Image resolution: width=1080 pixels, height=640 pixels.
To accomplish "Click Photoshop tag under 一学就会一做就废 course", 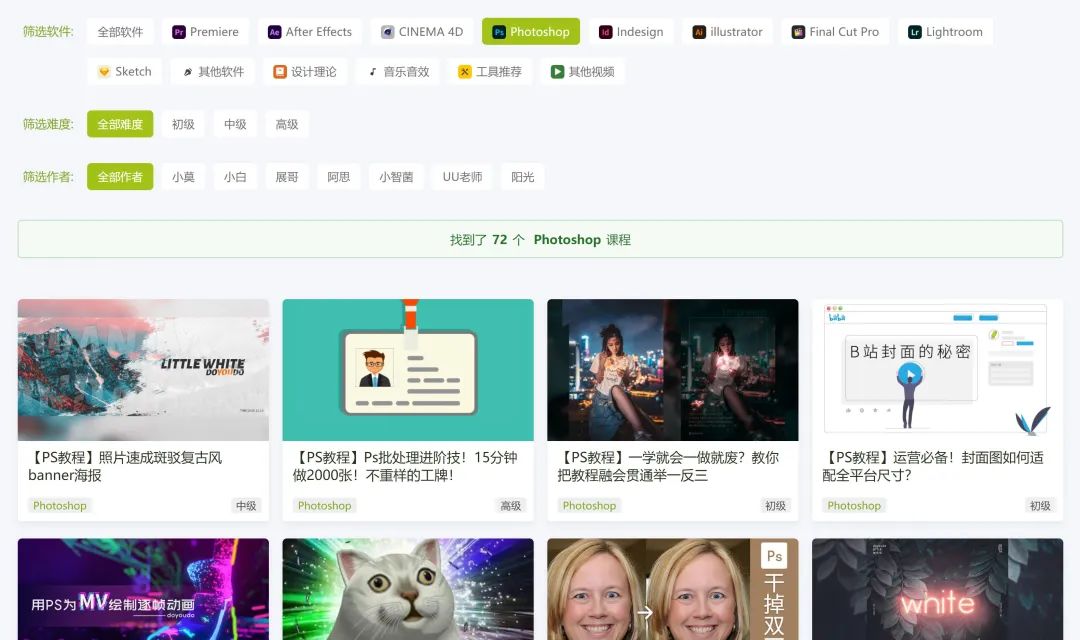I will (x=589, y=506).
